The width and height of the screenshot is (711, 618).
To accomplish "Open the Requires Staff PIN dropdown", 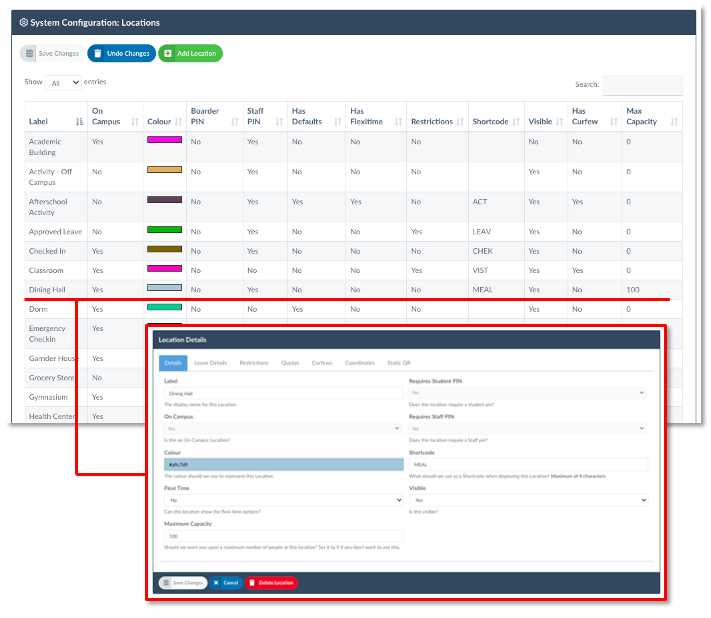I will click(x=528, y=428).
